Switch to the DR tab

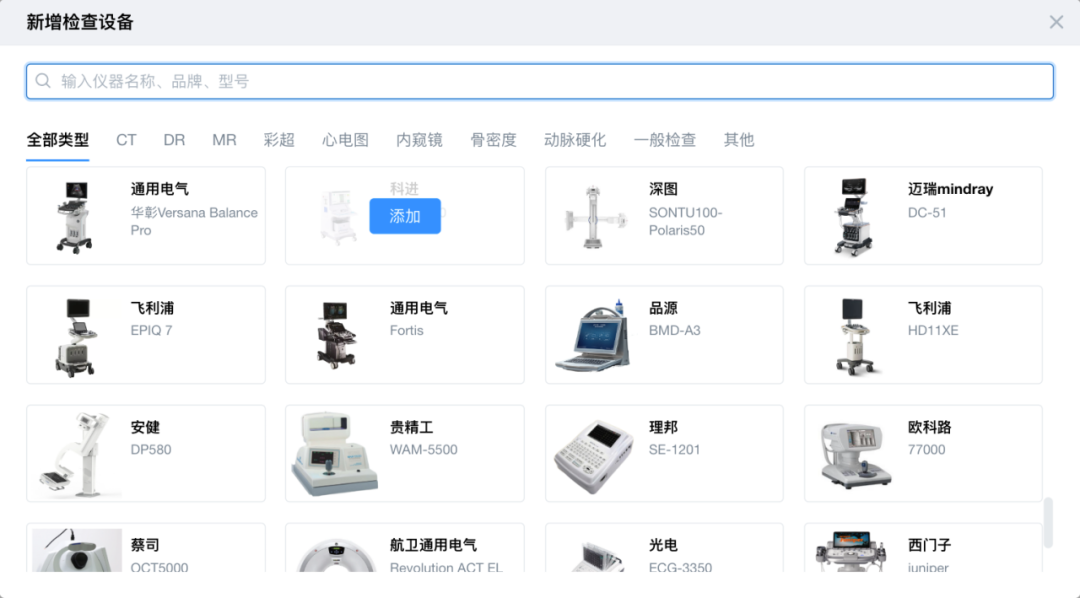tap(174, 140)
